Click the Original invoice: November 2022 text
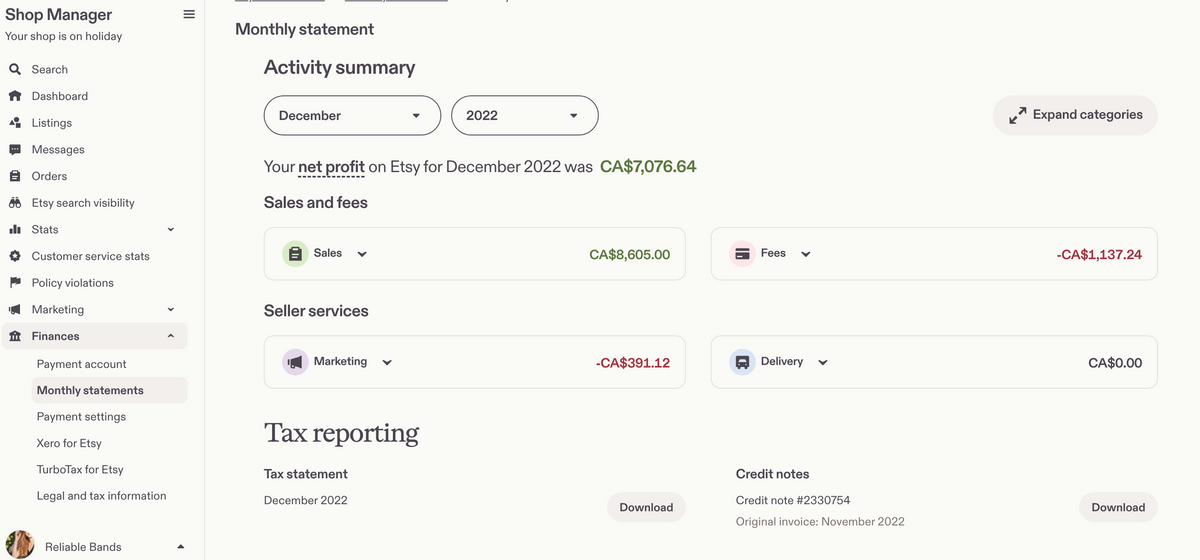Screen dimensions: 1200x560 [x=820, y=522]
